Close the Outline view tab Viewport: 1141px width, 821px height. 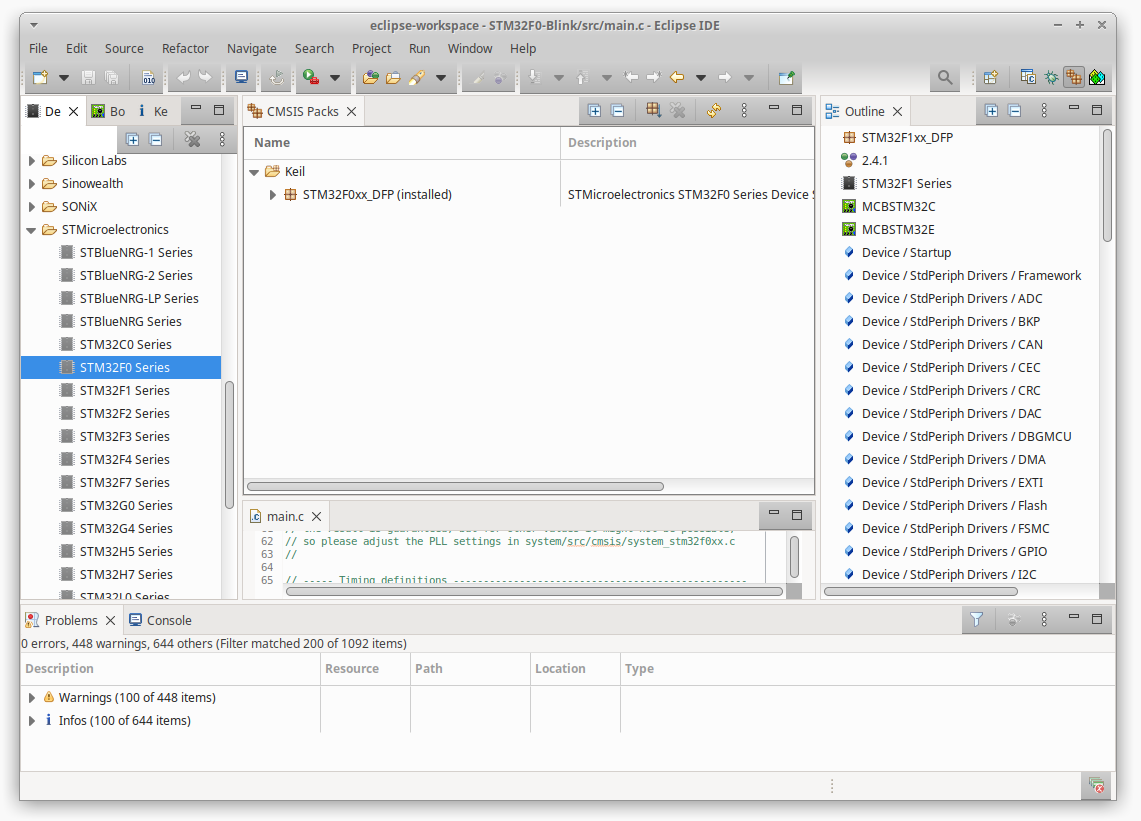click(x=898, y=111)
